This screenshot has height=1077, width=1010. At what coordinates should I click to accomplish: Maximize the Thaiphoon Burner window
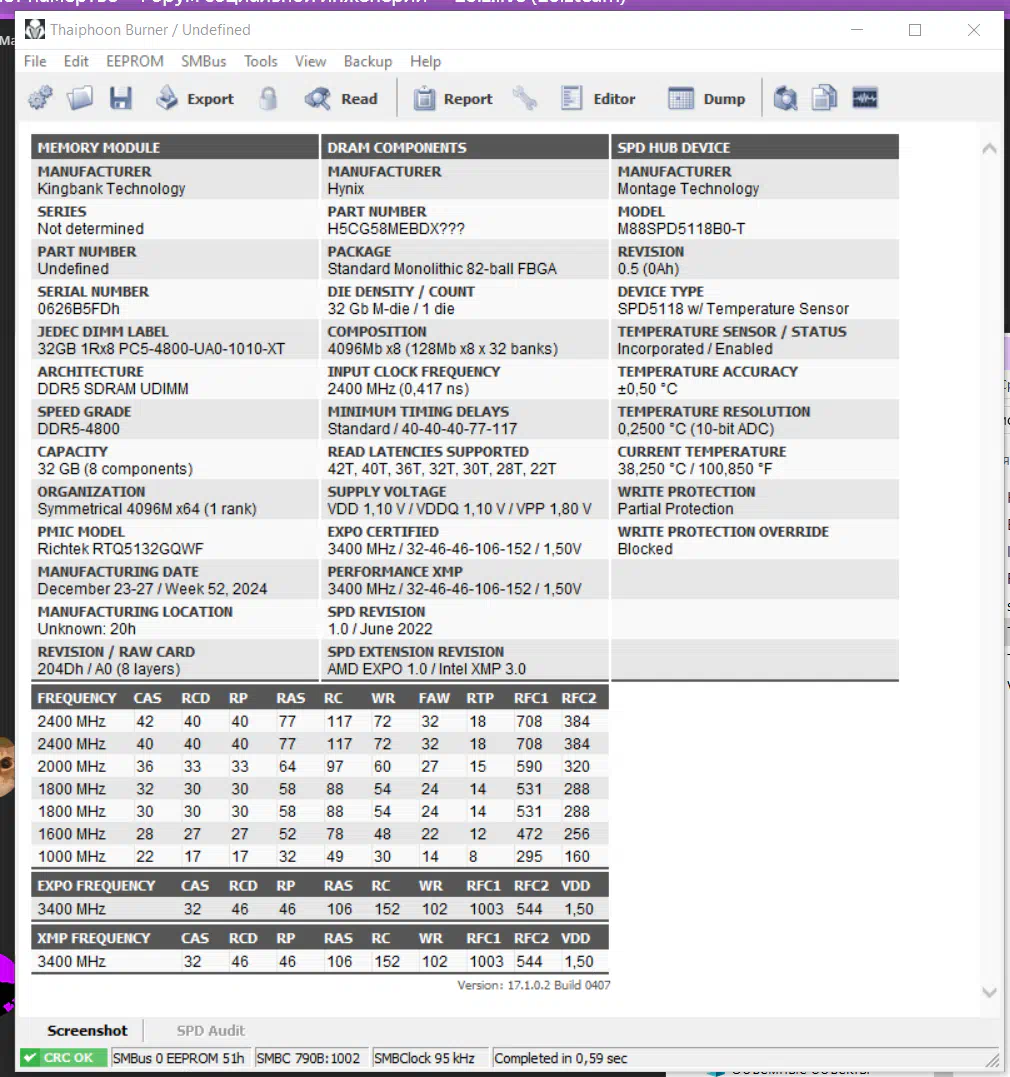[x=914, y=30]
